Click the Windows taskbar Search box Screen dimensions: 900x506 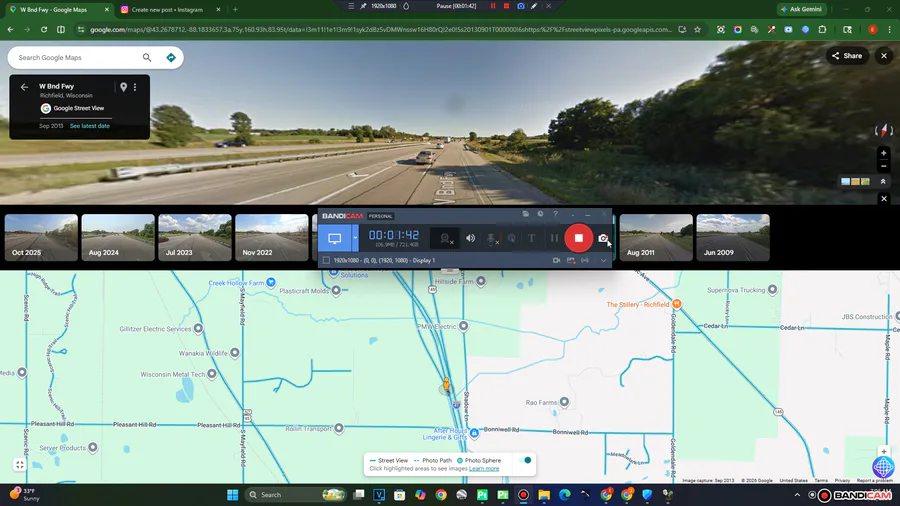click(x=296, y=495)
